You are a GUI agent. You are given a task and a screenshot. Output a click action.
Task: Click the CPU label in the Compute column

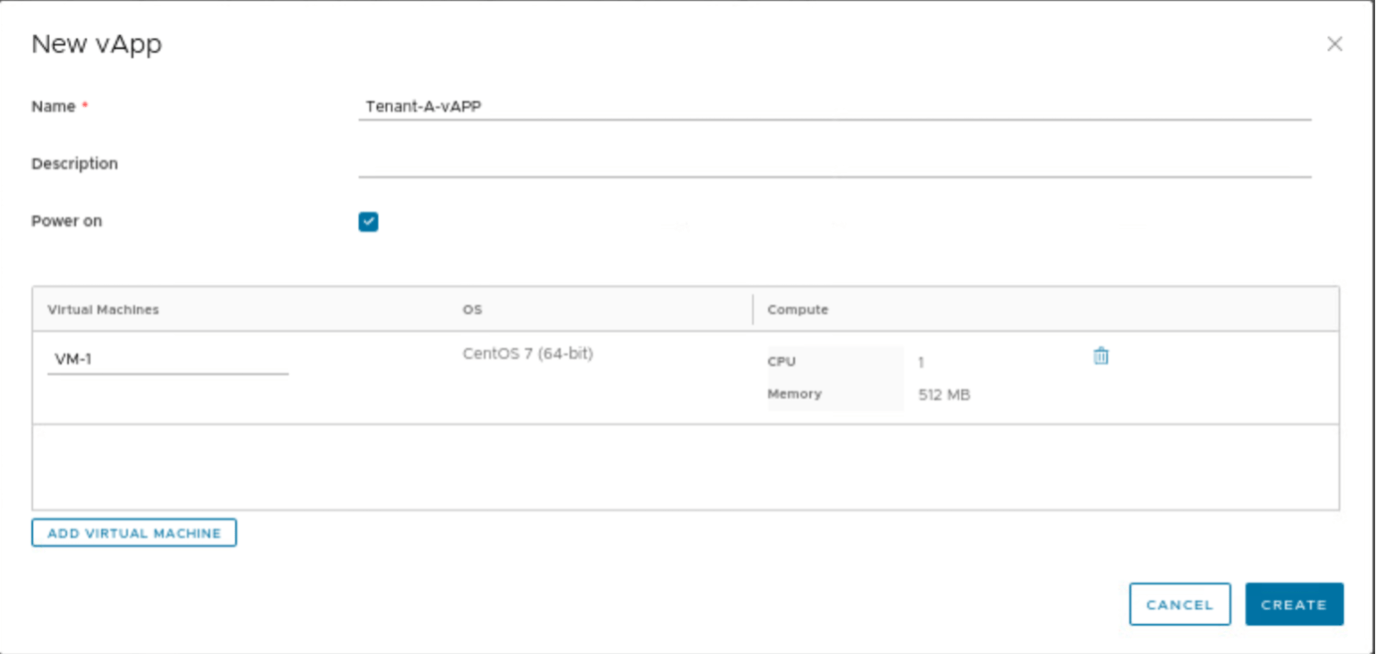(780, 361)
